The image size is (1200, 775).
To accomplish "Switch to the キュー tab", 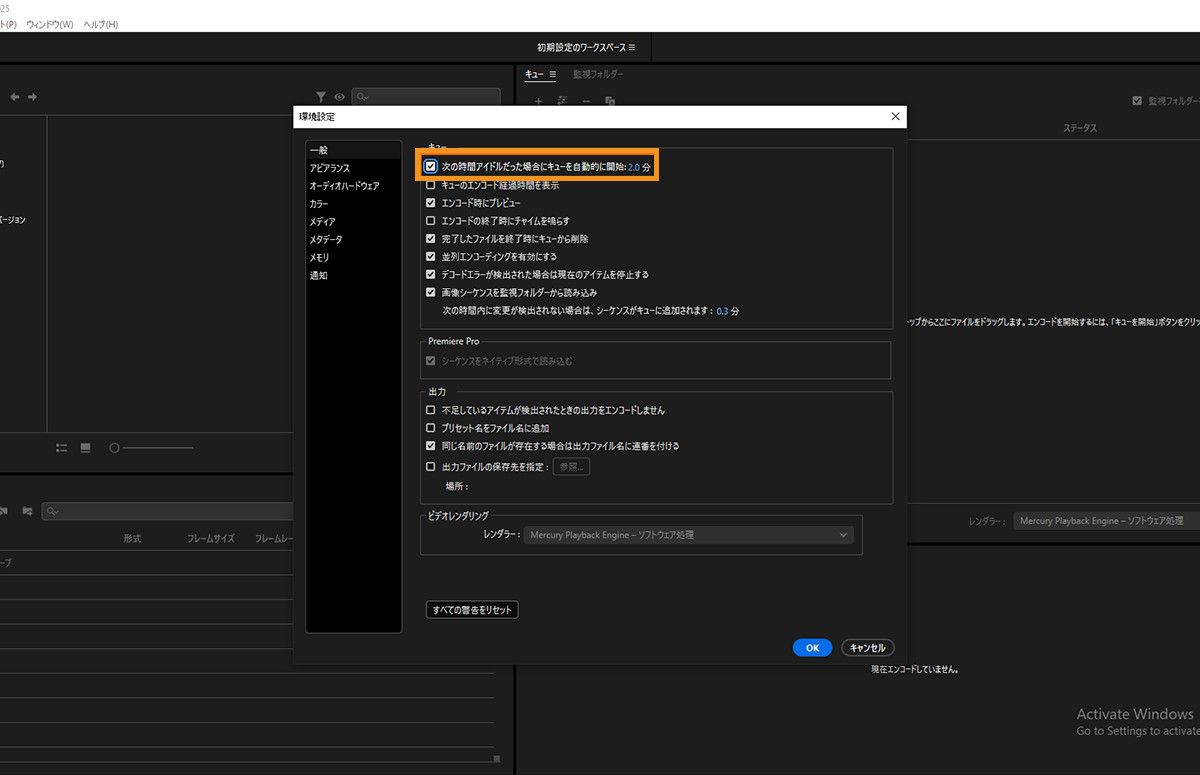I will [x=534, y=74].
